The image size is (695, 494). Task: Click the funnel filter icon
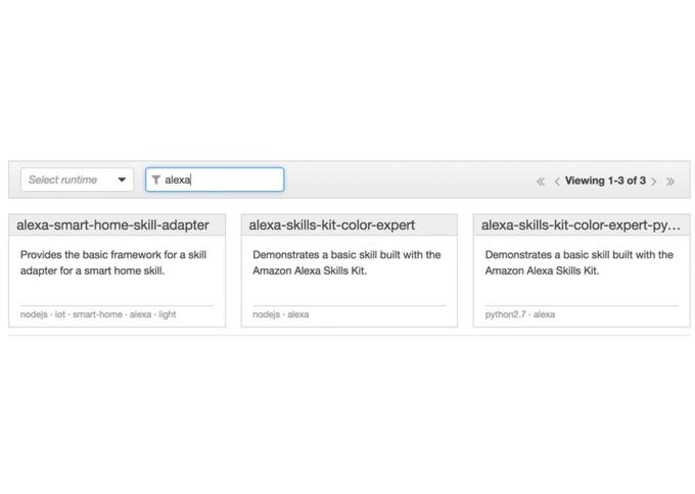156,180
